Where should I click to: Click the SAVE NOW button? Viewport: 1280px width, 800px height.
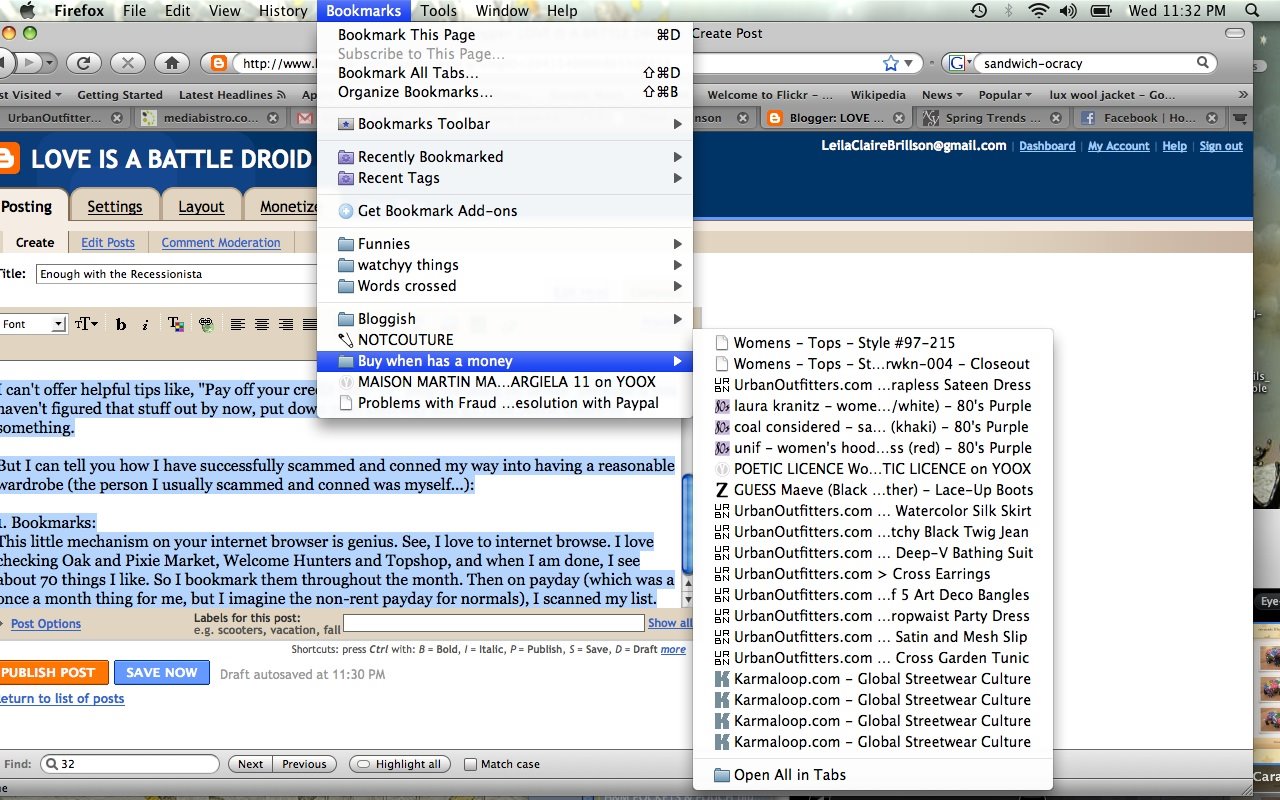coord(162,673)
